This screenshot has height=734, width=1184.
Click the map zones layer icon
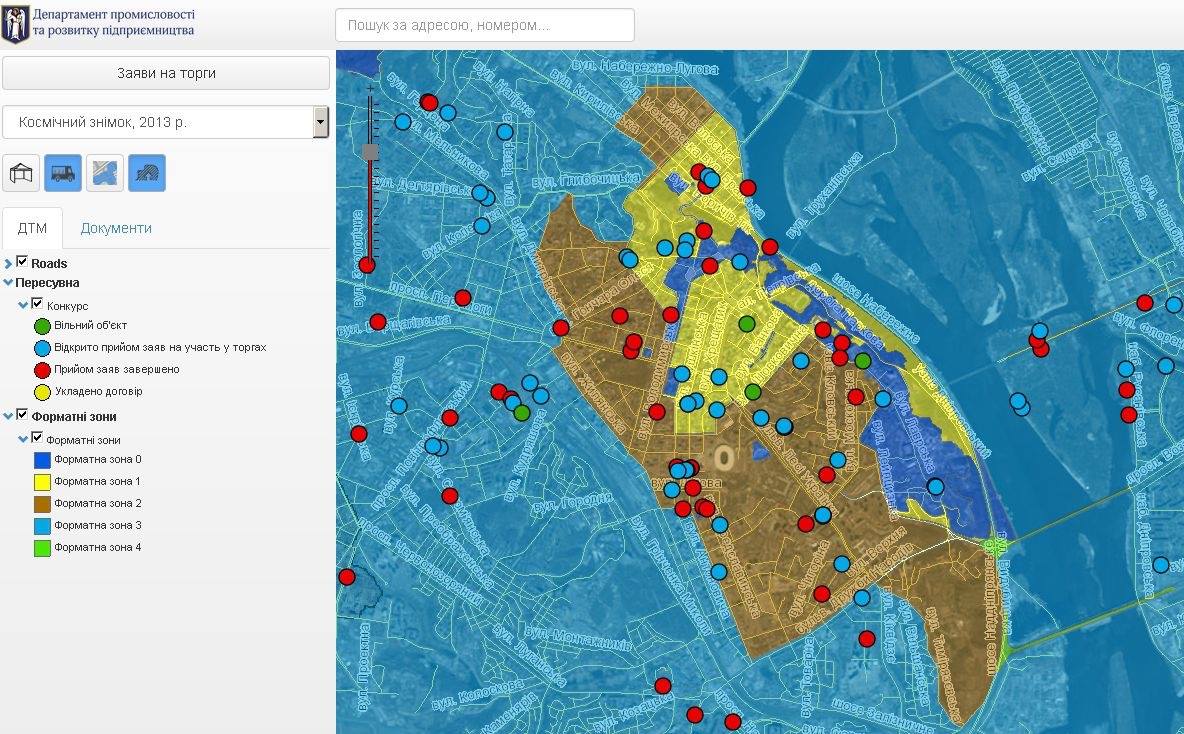pos(105,173)
